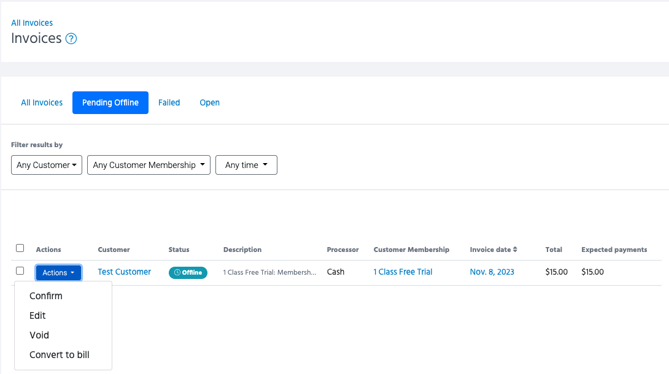Open the Any time filter dropdown
This screenshot has height=374, width=669.
pos(246,165)
